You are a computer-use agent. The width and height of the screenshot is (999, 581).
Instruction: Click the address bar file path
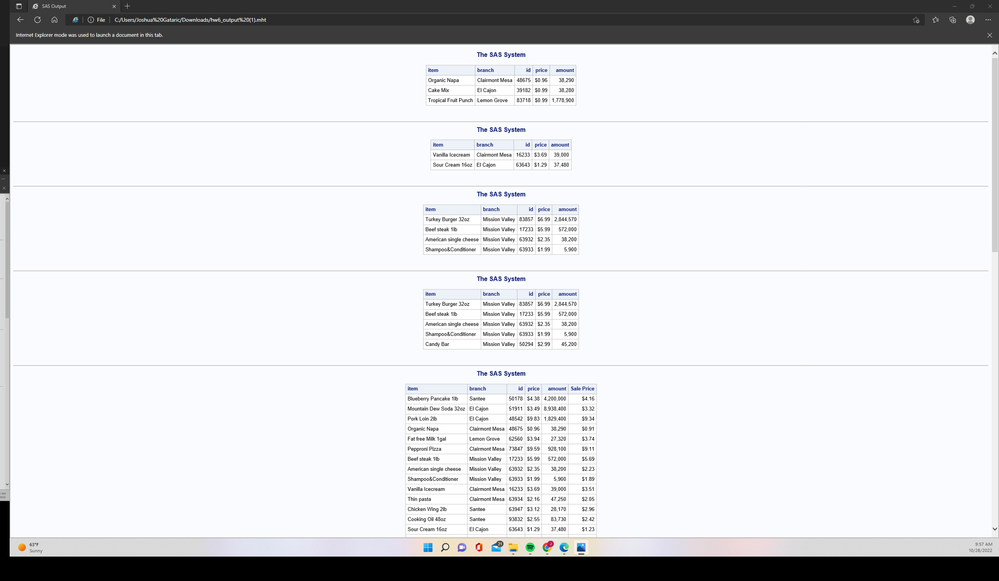190,20
